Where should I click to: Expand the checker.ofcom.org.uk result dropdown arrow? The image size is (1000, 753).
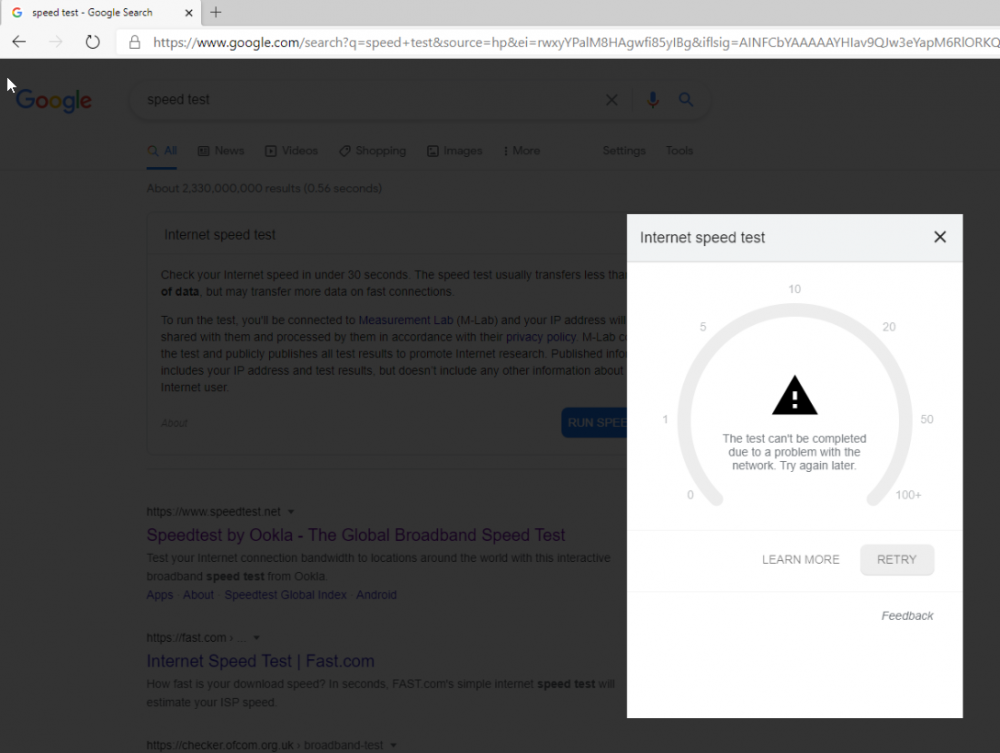pyautogui.click(x=393, y=745)
